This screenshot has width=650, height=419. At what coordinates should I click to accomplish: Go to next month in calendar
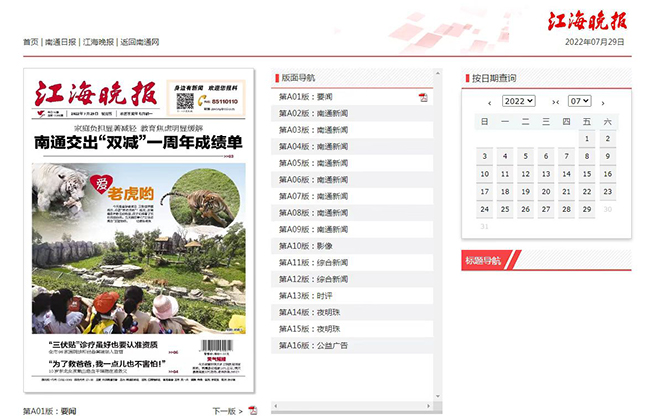click(603, 102)
